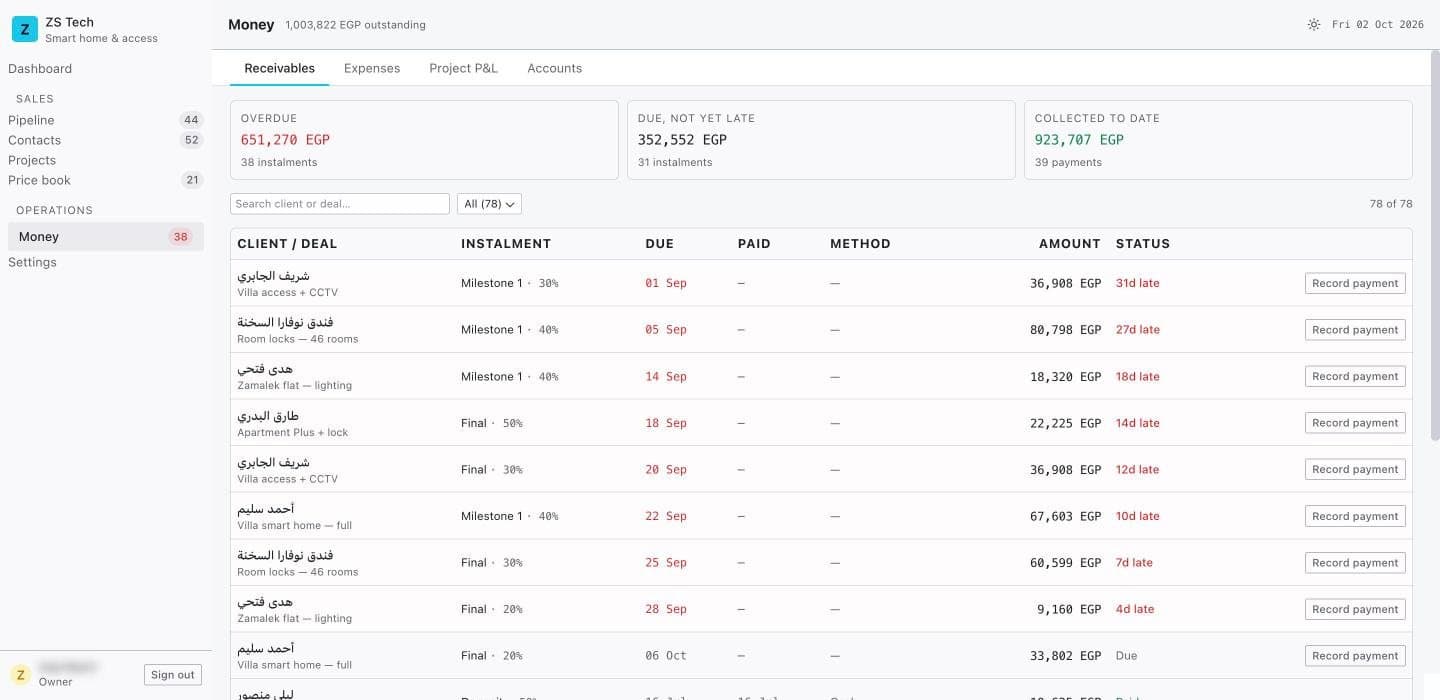Record payment for 36,908 EGP 31d late row
Screen dimensions: 1440x700
(x=1355, y=283)
